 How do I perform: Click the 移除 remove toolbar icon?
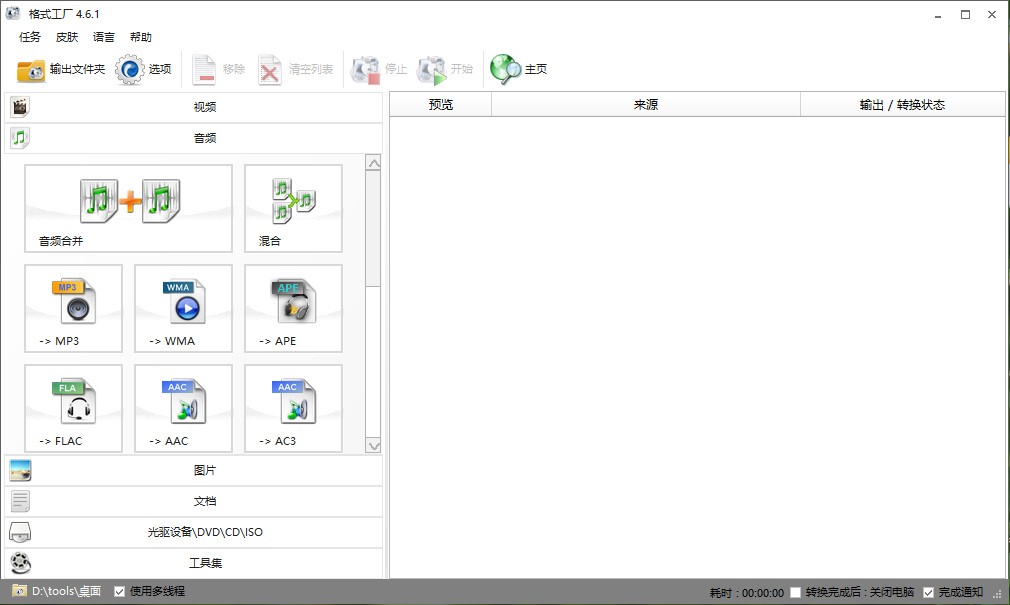[204, 70]
